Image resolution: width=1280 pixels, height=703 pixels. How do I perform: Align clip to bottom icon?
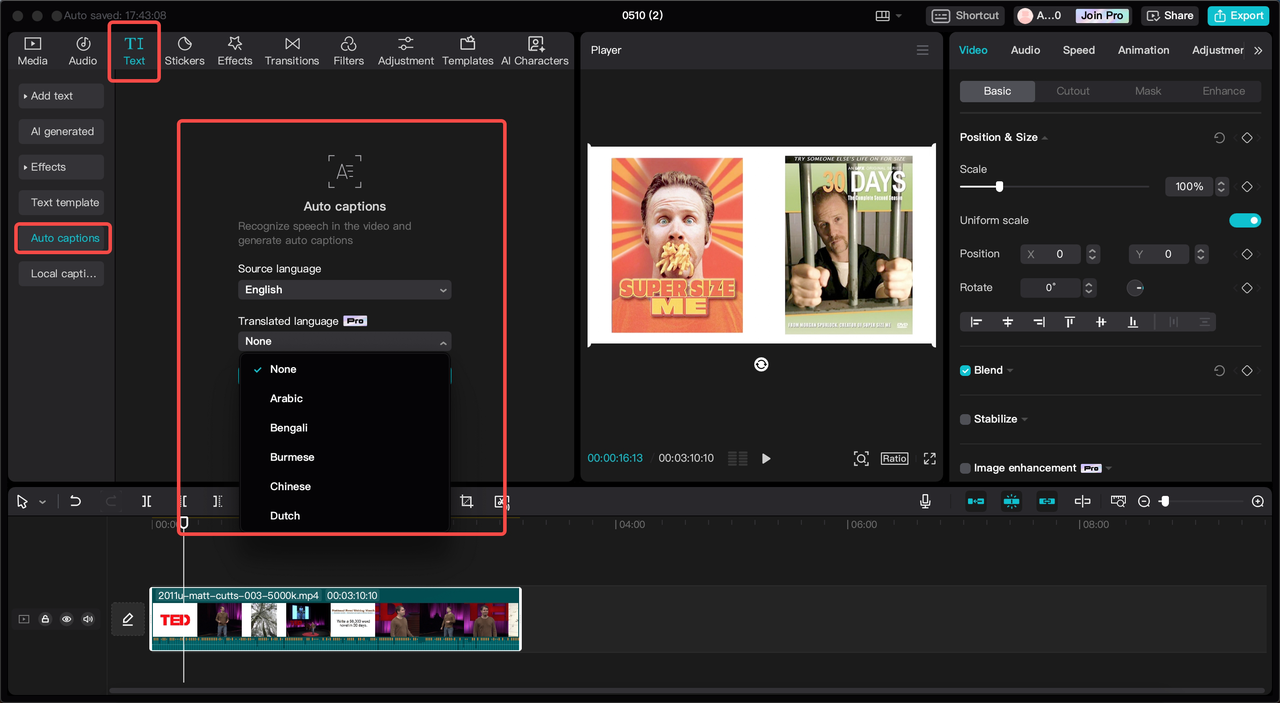1132,321
